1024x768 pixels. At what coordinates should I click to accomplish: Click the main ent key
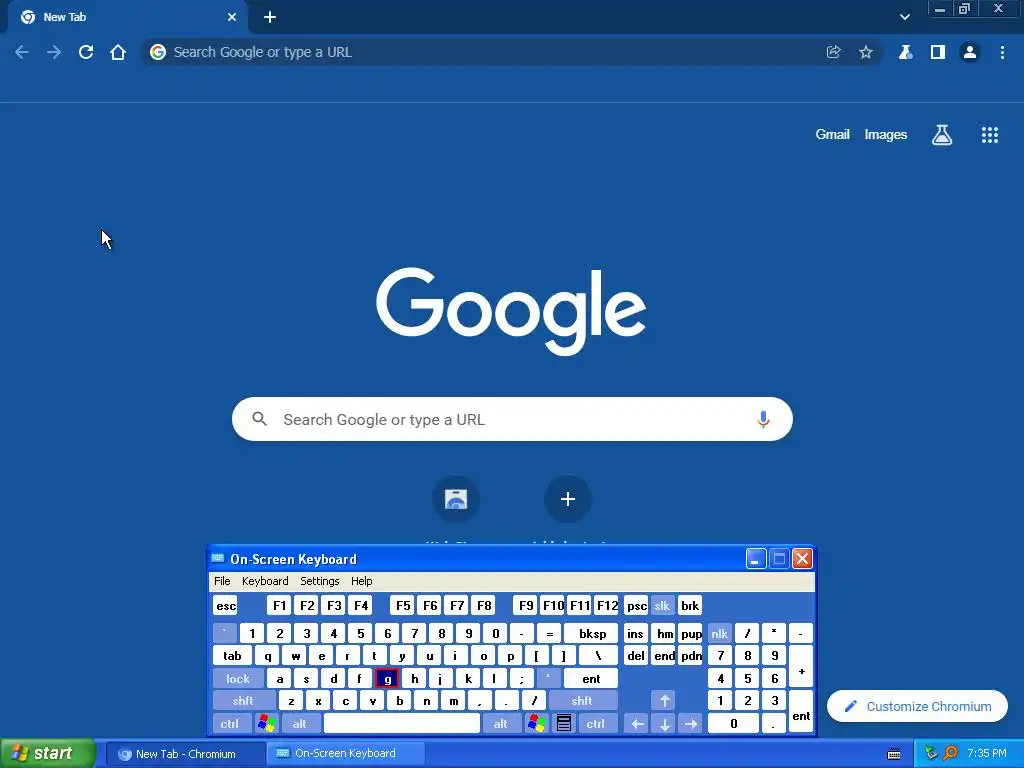click(x=591, y=679)
